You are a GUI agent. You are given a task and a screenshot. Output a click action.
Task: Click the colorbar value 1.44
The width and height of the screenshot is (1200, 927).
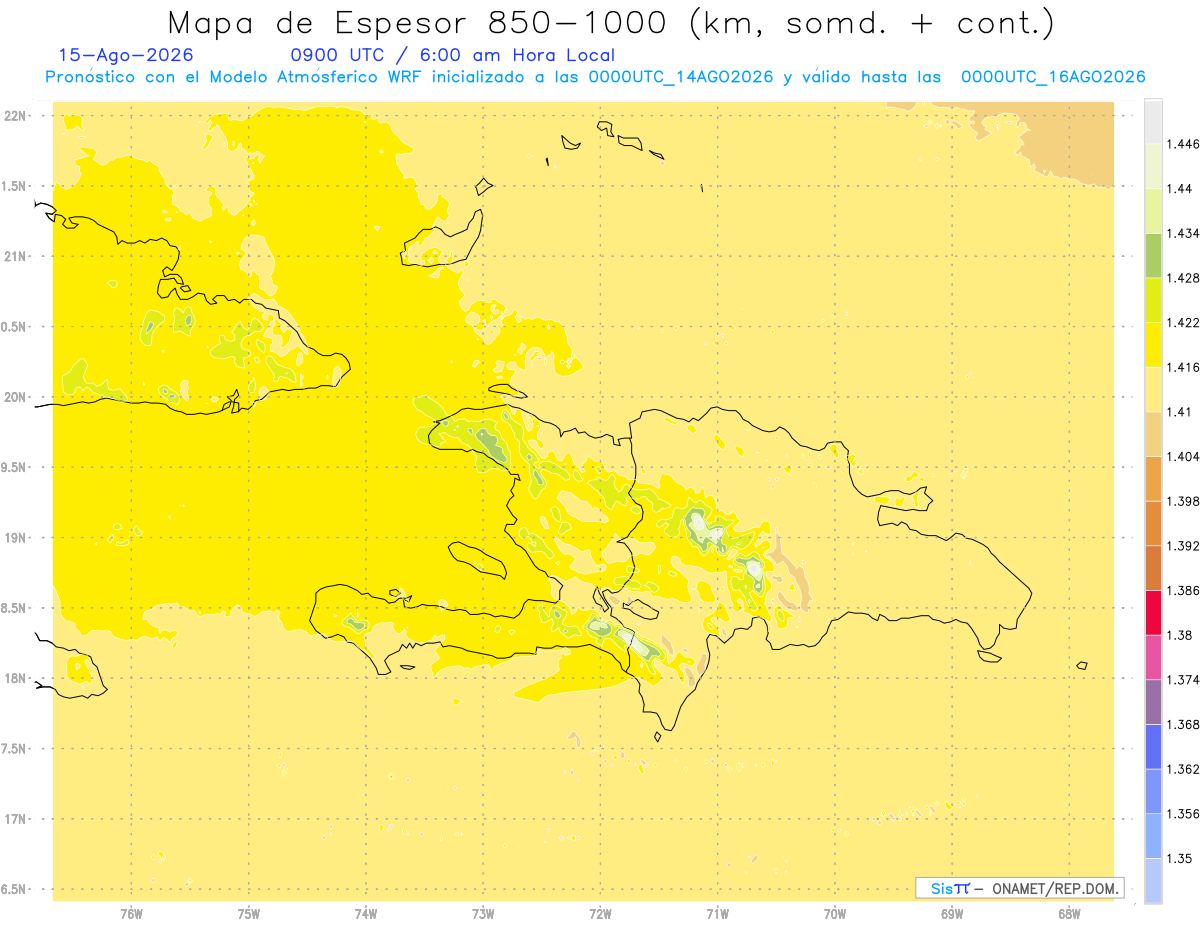pos(1180,189)
